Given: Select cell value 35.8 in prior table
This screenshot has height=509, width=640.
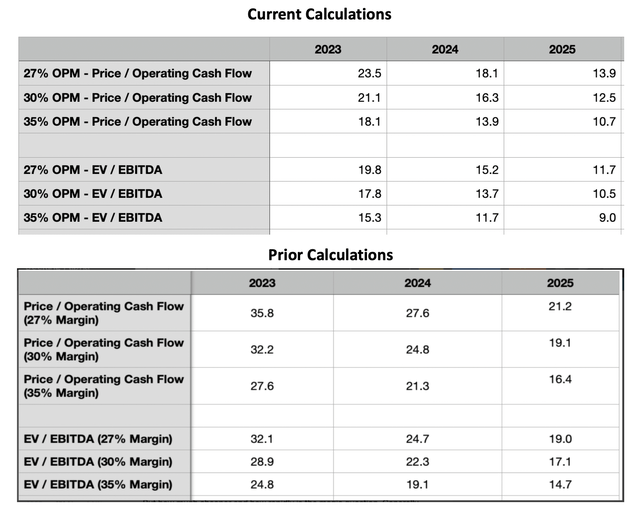Looking at the screenshot, I should [x=262, y=313].
